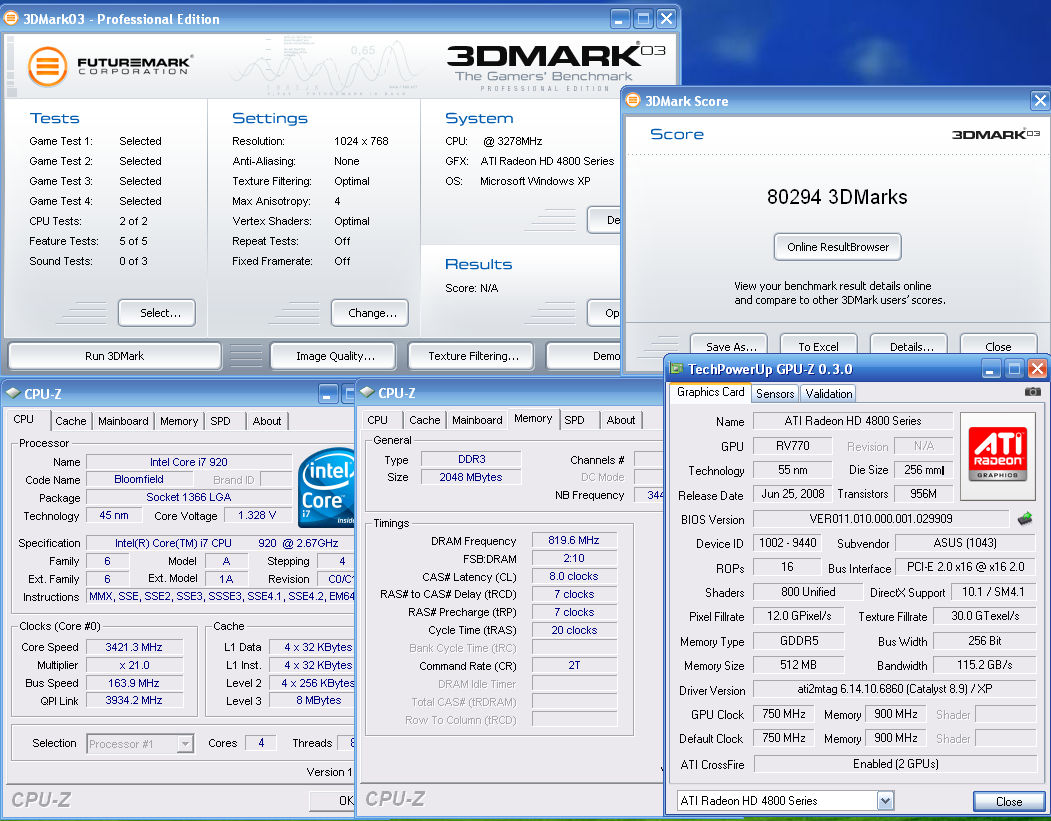
Task: Open the Graphics Card tab in GPU-Z
Action: pos(710,392)
